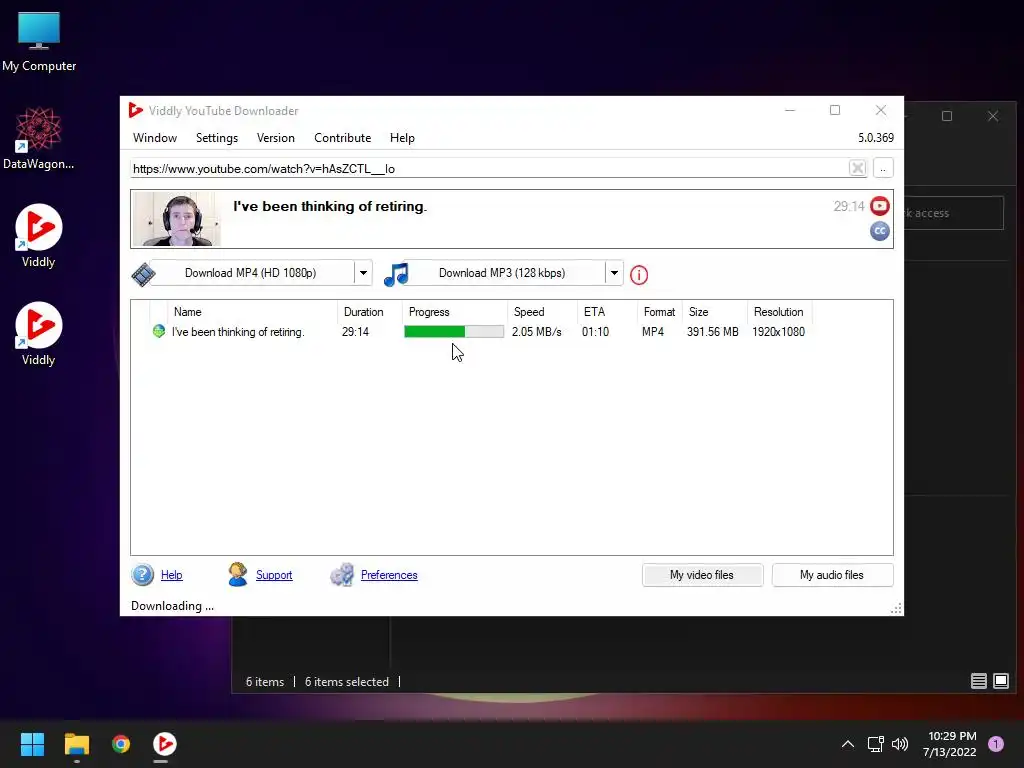Open File Explorer from the taskbar
This screenshot has height=768, width=1024.
pyautogui.click(x=76, y=744)
